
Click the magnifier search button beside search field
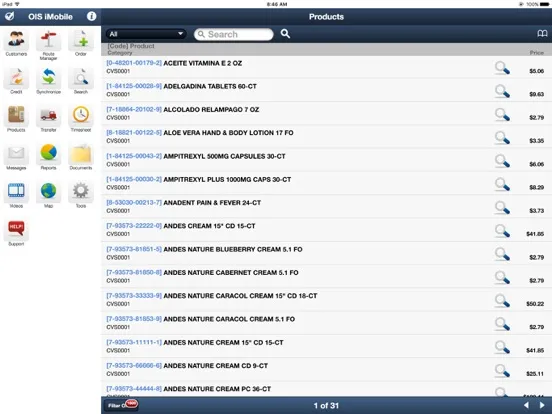(x=285, y=34)
